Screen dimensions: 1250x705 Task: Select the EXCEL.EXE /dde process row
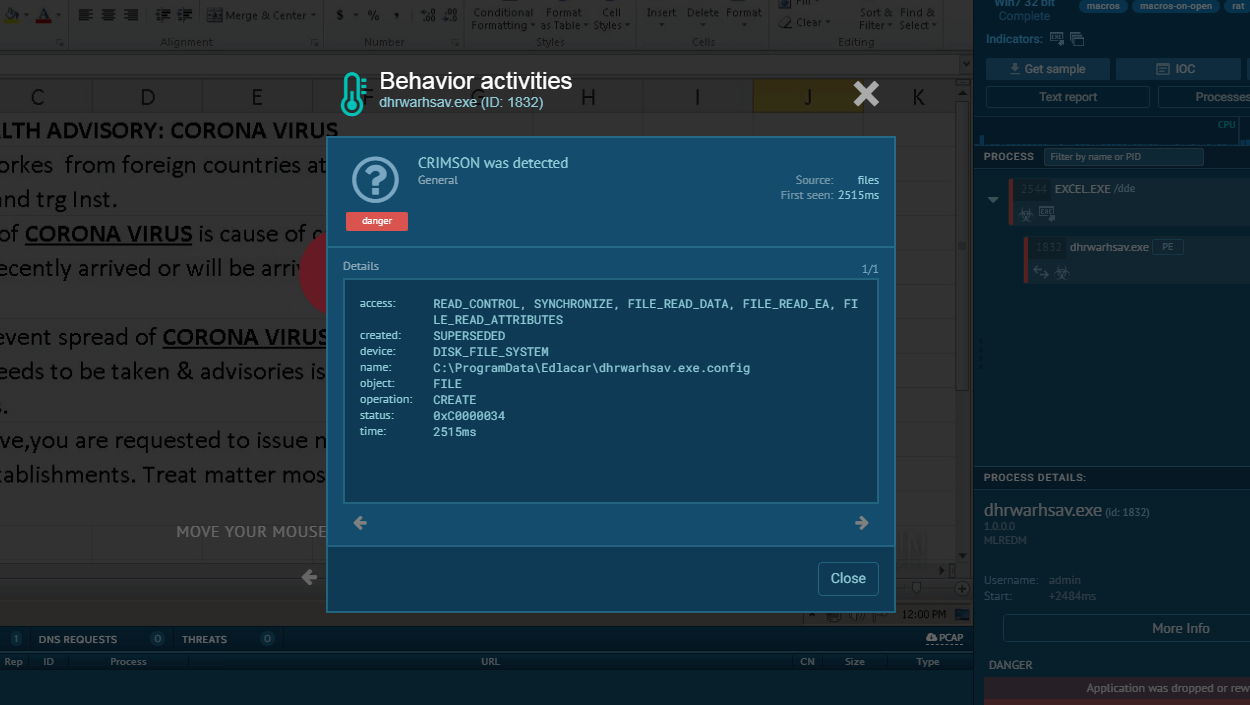1130,202
